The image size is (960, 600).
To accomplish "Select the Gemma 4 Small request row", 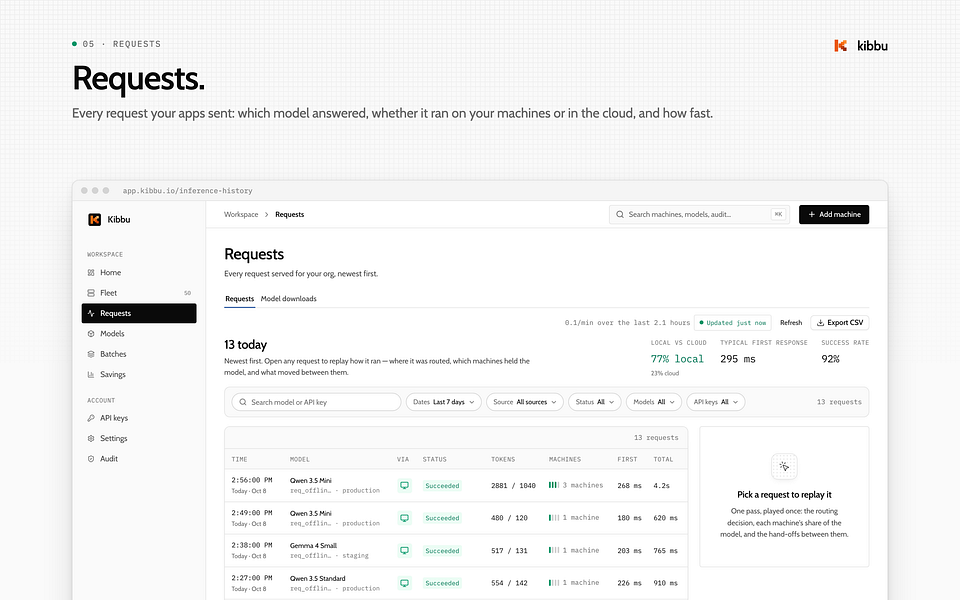I will pos(456,550).
